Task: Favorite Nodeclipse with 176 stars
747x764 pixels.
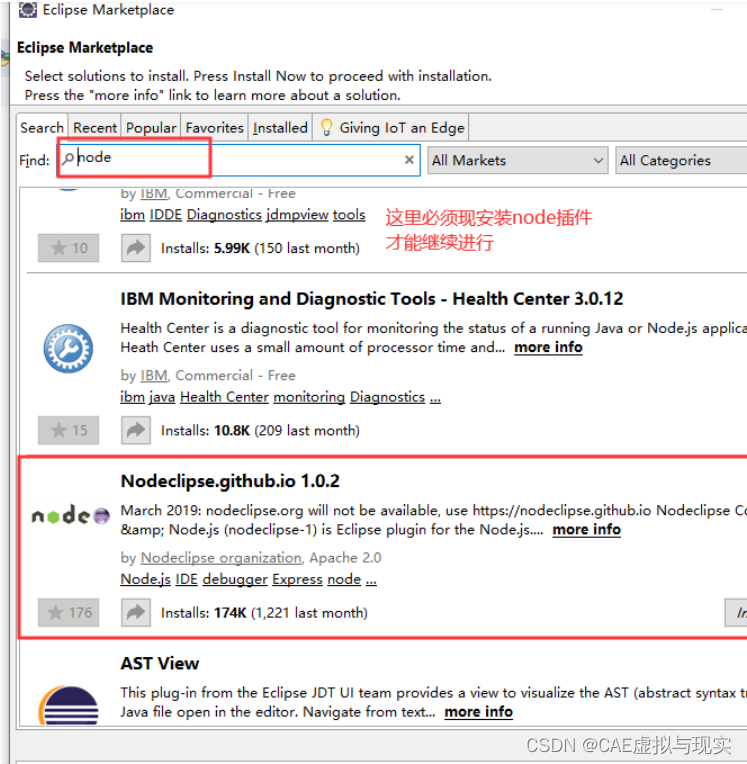Action: [68, 612]
